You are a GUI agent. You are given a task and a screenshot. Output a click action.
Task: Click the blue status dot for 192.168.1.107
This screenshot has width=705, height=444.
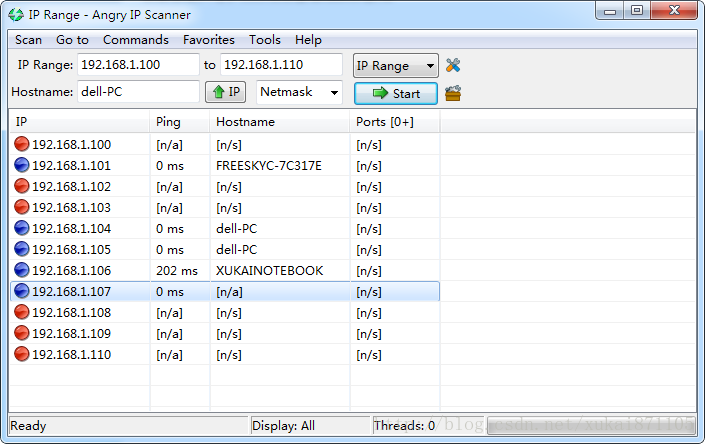point(22,291)
